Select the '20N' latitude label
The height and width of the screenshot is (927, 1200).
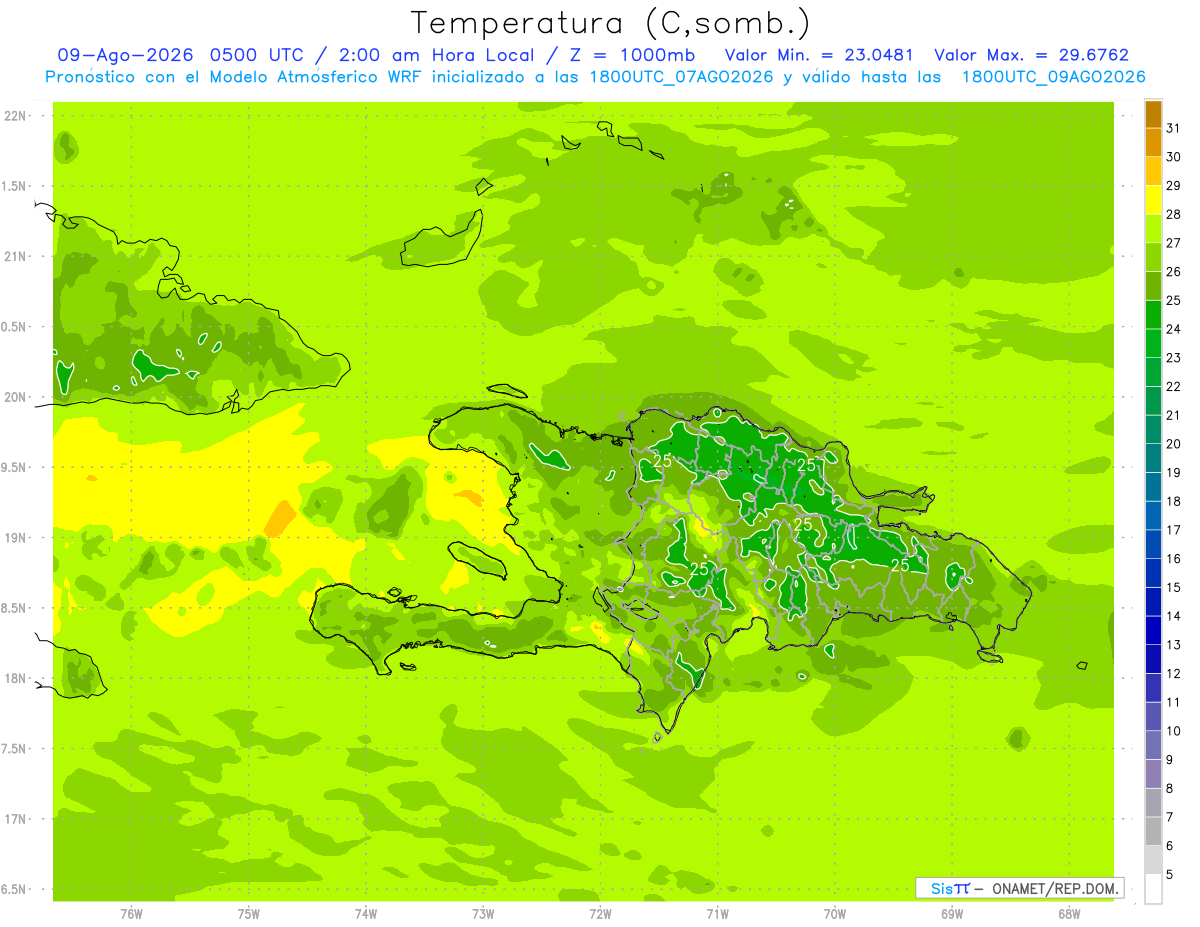[x=14, y=397]
